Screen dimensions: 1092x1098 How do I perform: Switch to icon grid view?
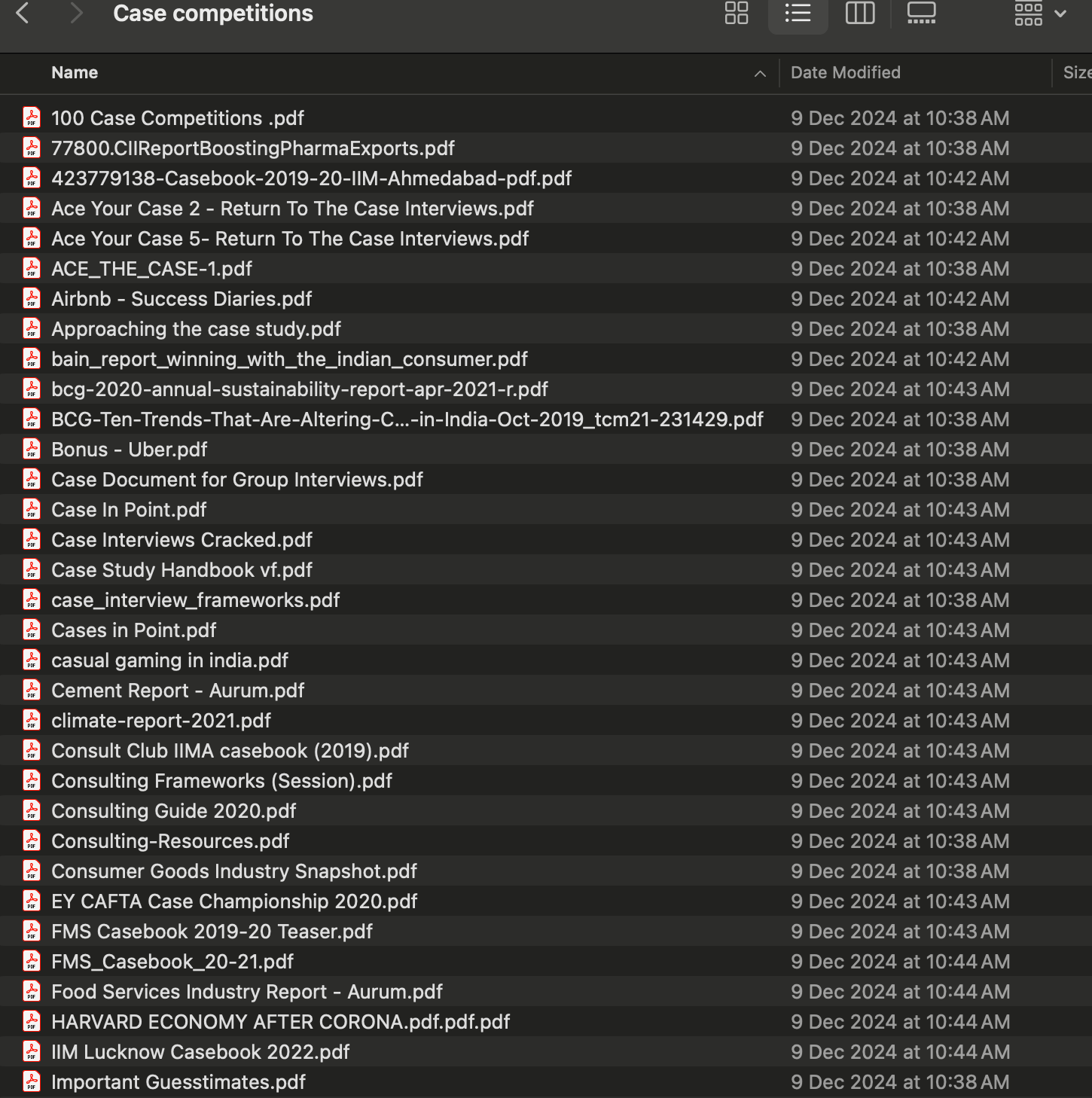(736, 13)
